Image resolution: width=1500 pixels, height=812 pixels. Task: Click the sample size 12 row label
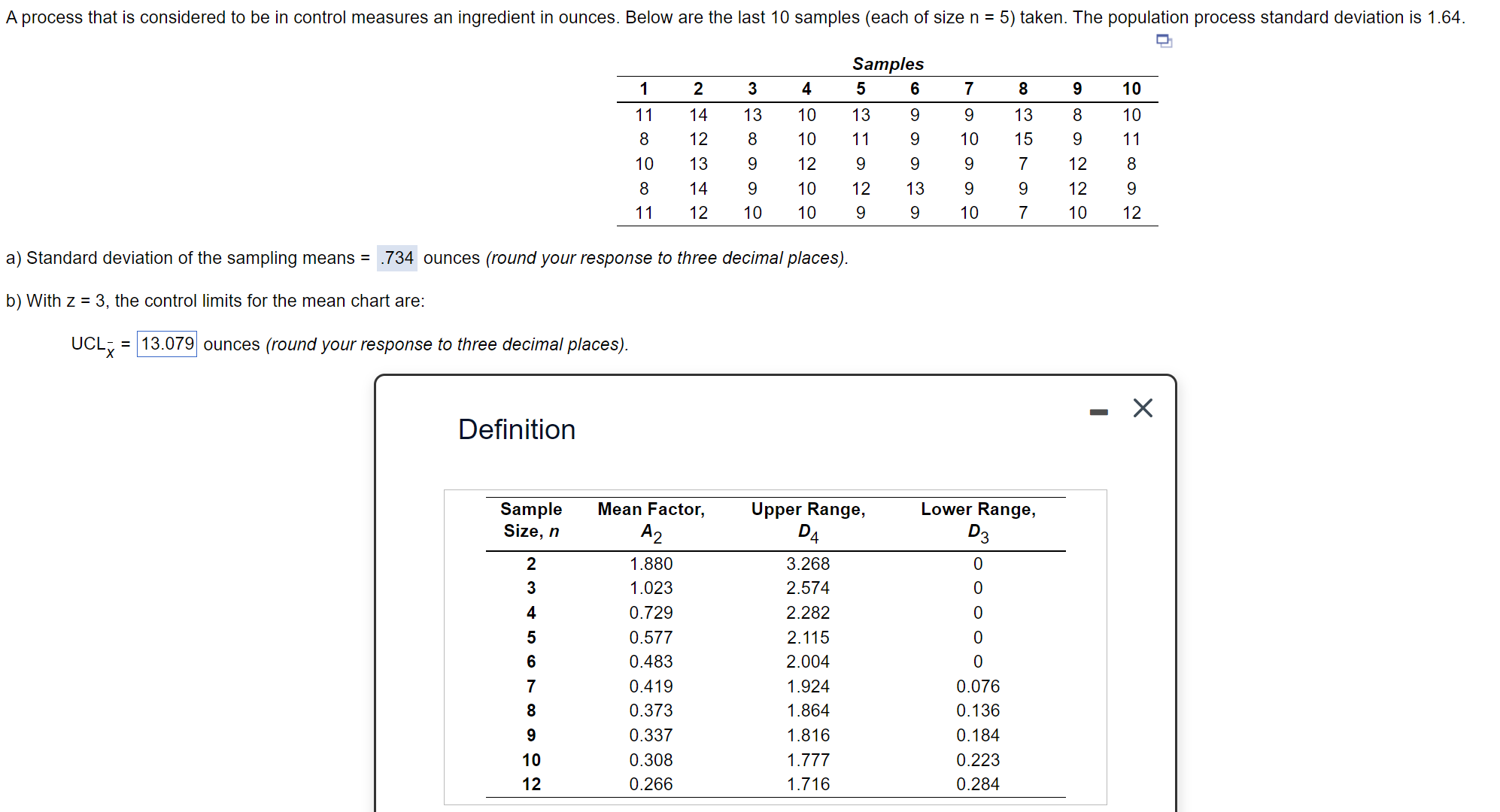pyautogui.click(x=531, y=784)
